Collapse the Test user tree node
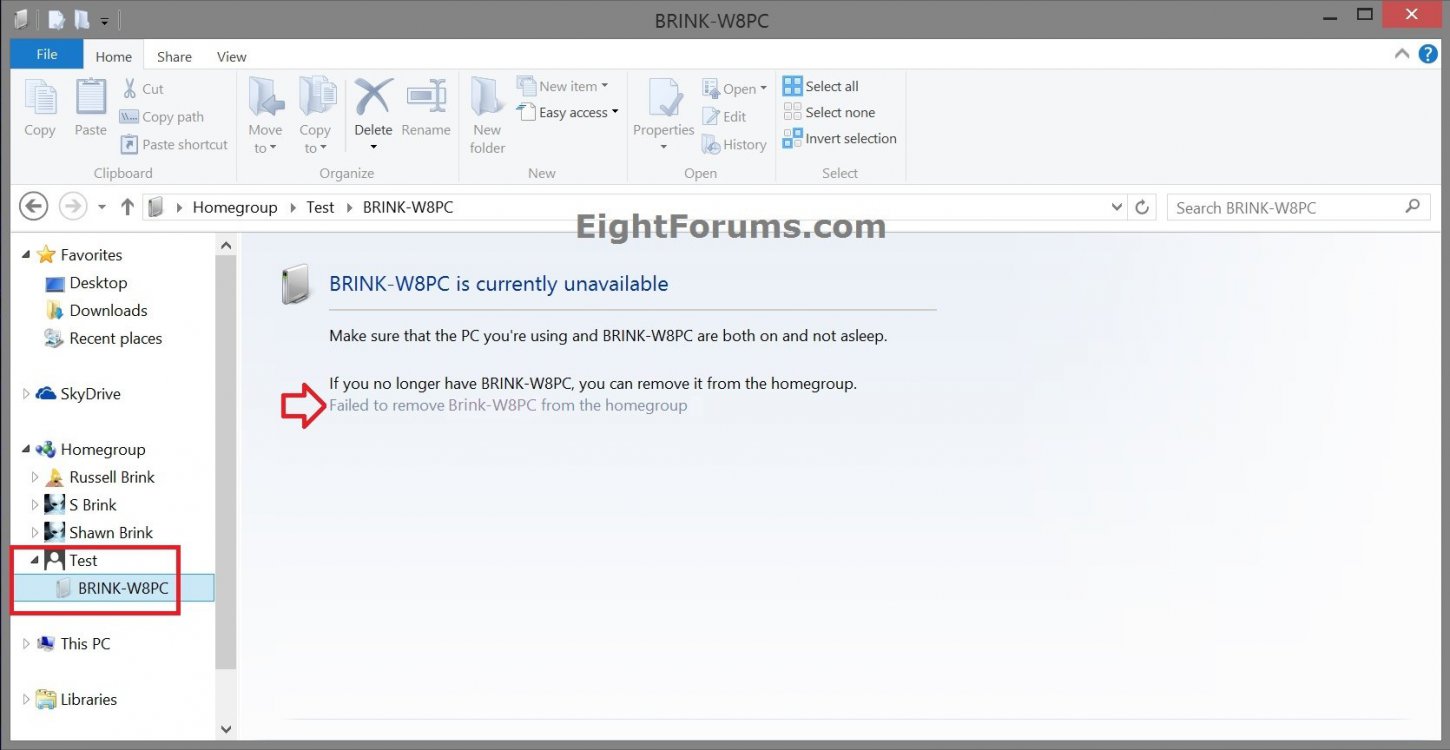This screenshot has width=1450, height=750. click(35, 560)
